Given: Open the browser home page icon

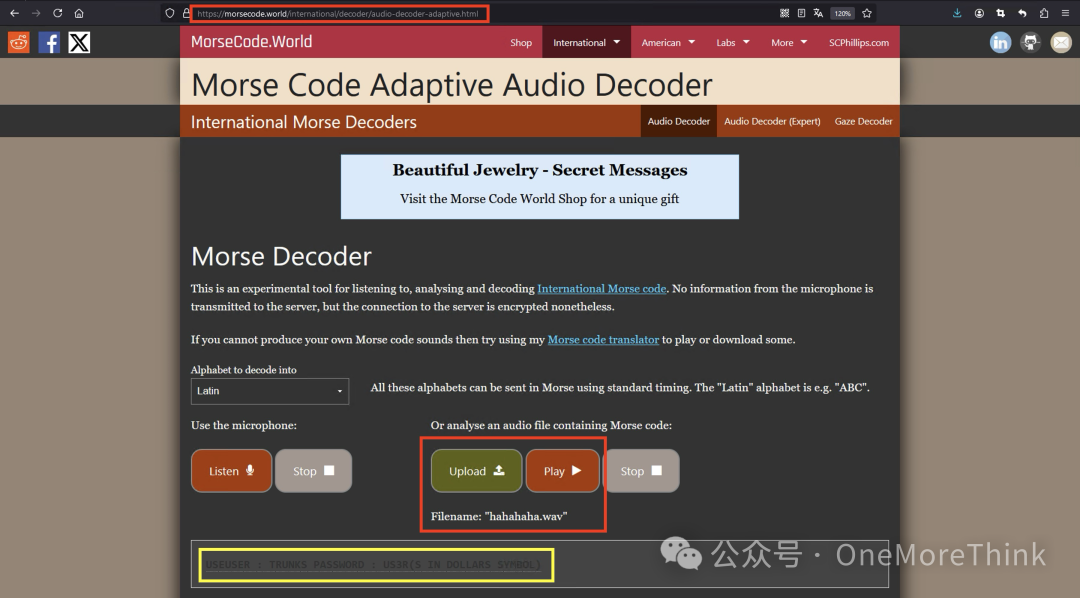Looking at the screenshot, I should (79, 13).
